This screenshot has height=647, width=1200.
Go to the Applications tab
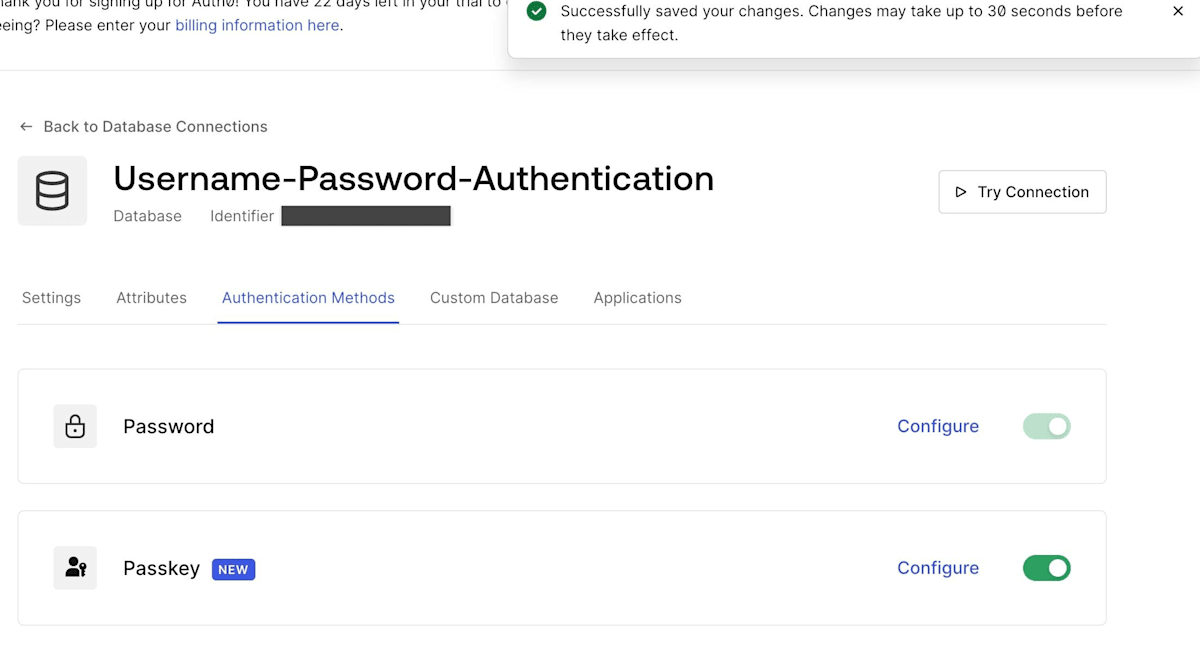pyautogui.click(x=637, y=298)
